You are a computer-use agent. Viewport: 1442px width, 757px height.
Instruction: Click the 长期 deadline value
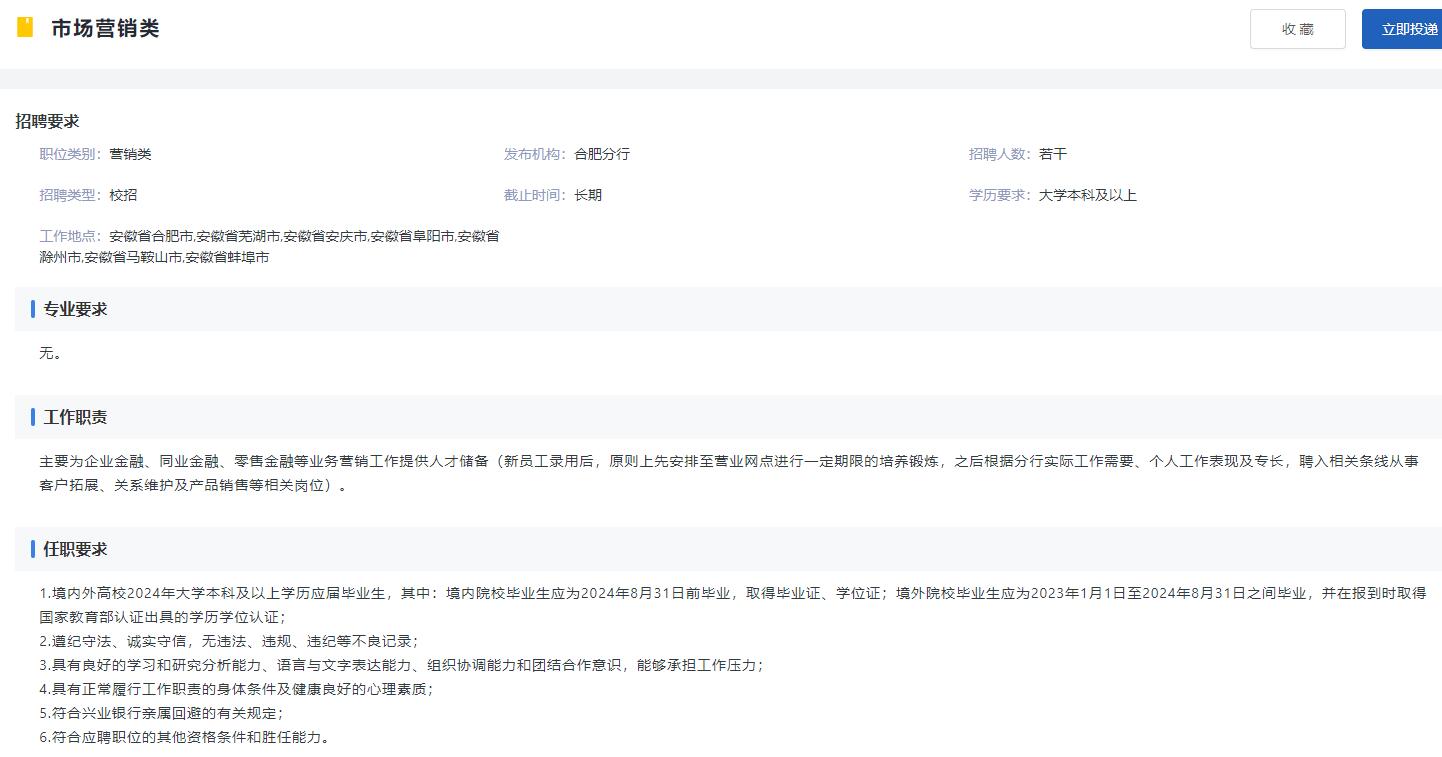coord(588,195)
